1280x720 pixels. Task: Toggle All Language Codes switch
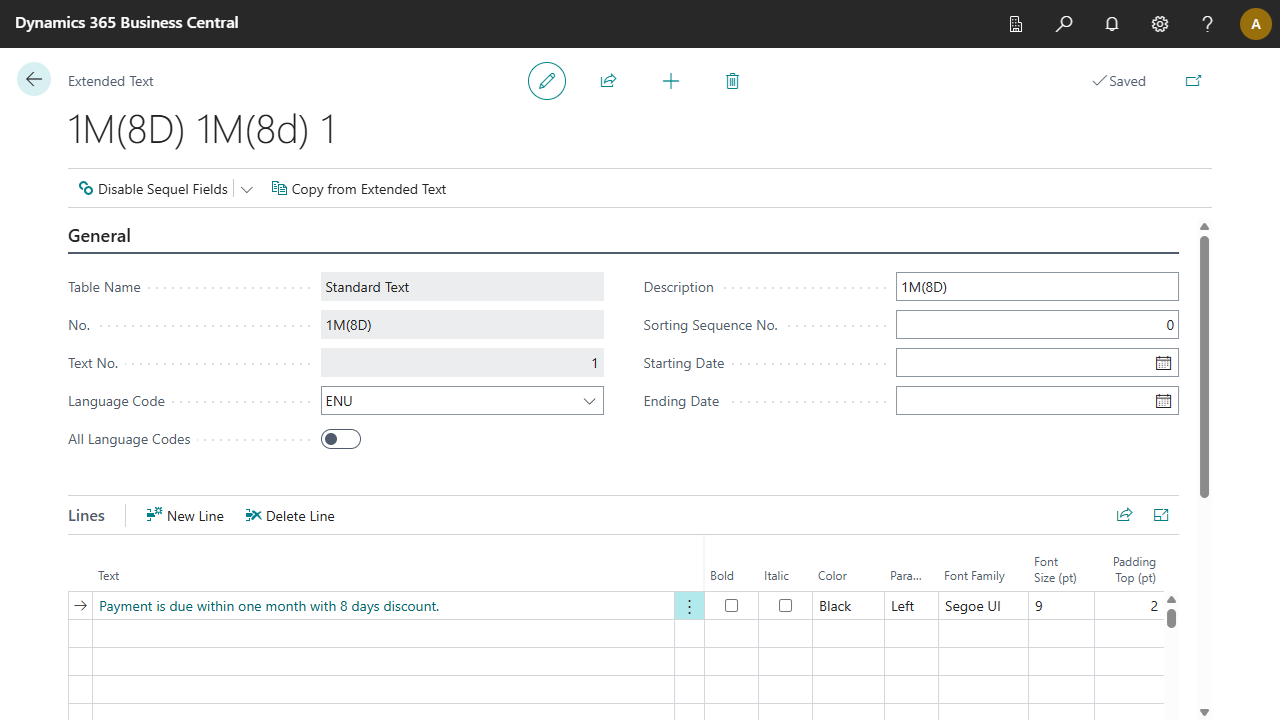[x=341, y=439]
